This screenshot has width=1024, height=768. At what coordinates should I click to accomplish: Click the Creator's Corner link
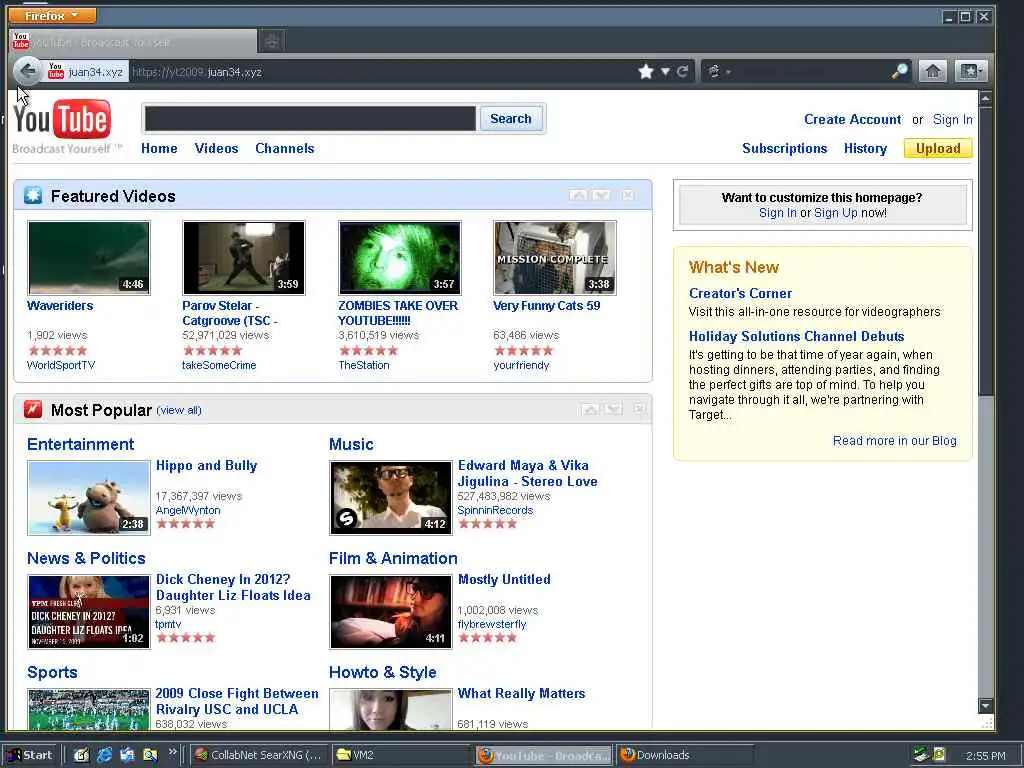tap(740, 293)
